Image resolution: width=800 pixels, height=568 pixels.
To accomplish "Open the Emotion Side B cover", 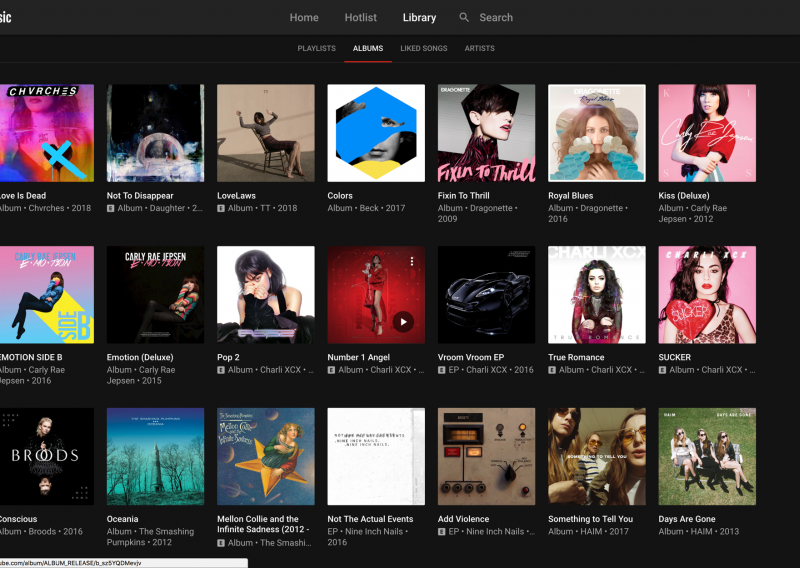I will tap(46, 294).
